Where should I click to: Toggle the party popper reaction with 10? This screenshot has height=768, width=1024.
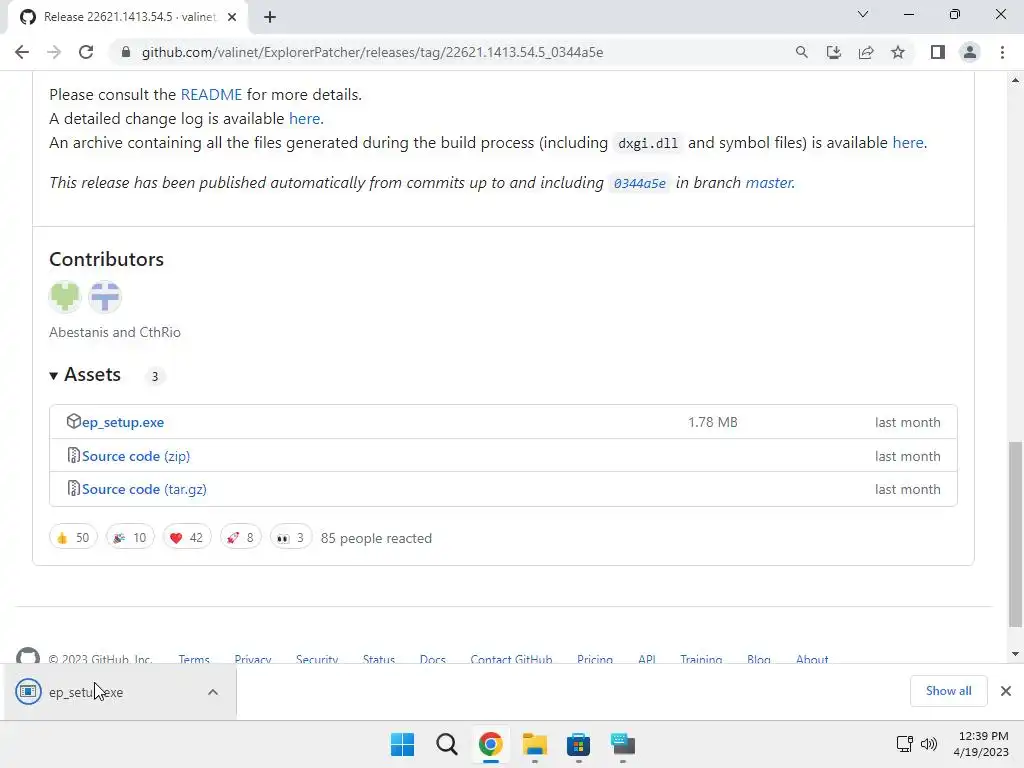(x=130, y=537)
